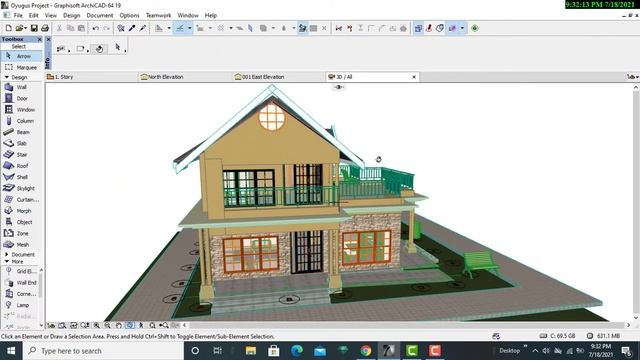This screenshot has width=640, height=360.
Task: Select the Slab tool
Action: click(x=22, y=143)
